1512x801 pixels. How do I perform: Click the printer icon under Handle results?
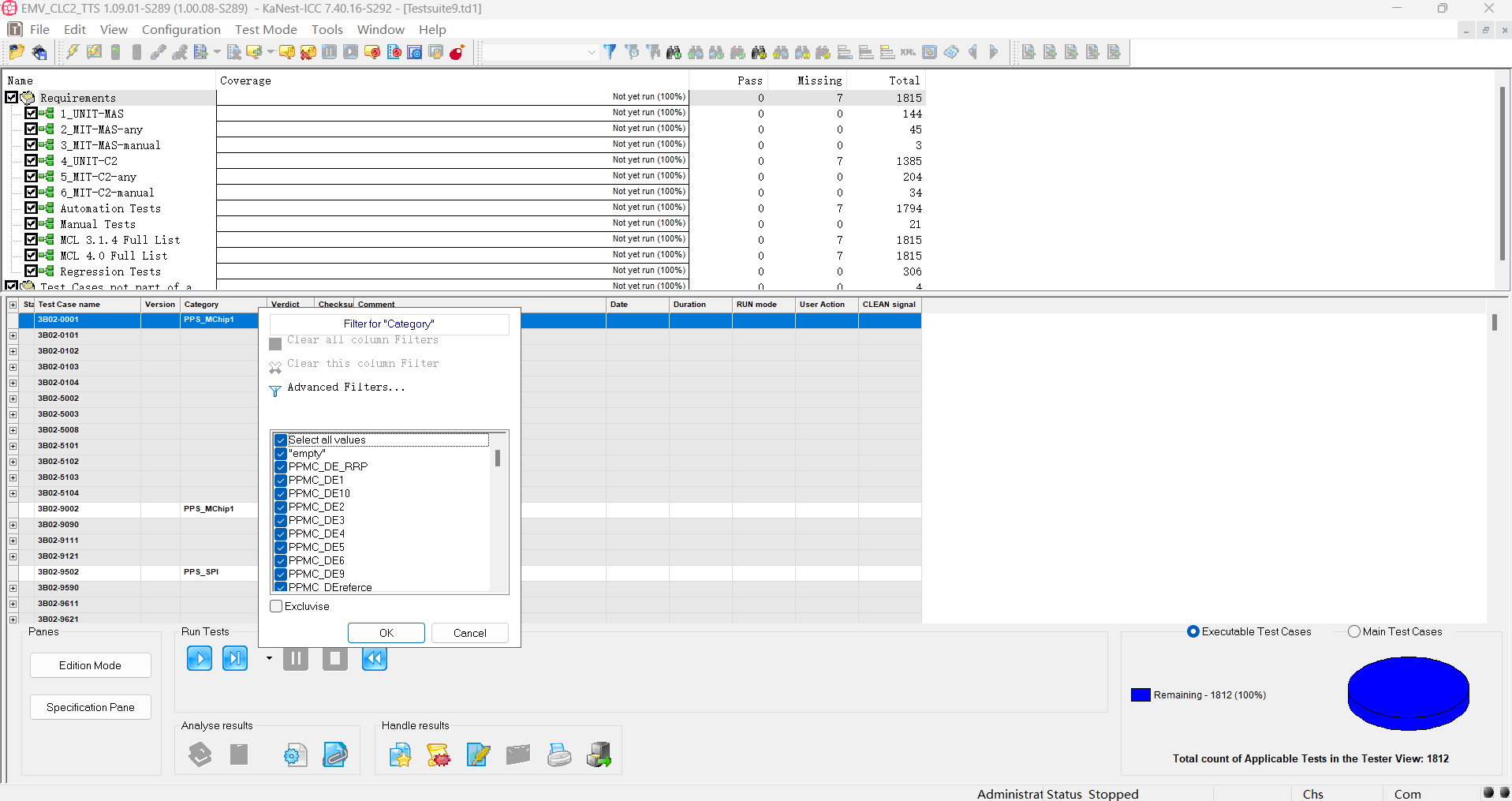(559, 755)
